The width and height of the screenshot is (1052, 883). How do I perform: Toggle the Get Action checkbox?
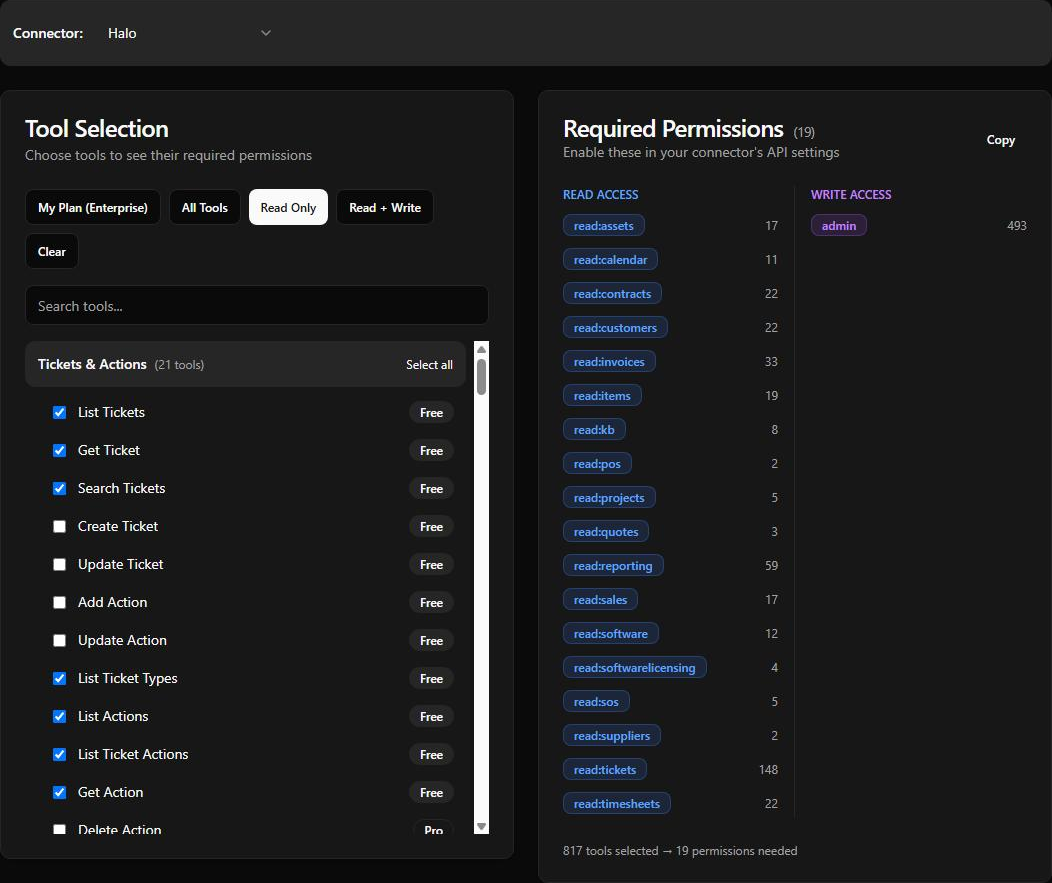pos(60,792)
